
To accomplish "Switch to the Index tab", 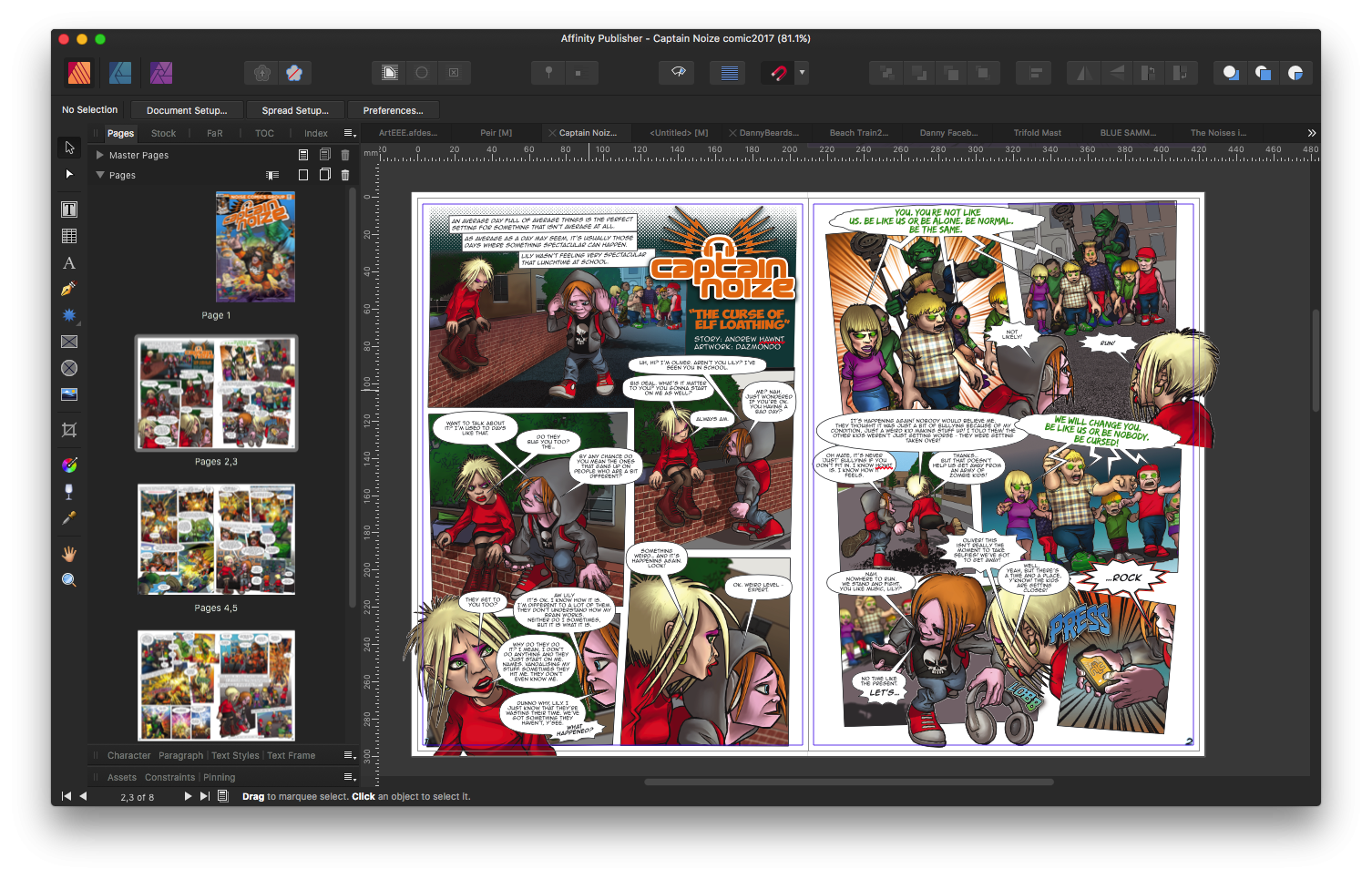I will click(316, 133).
